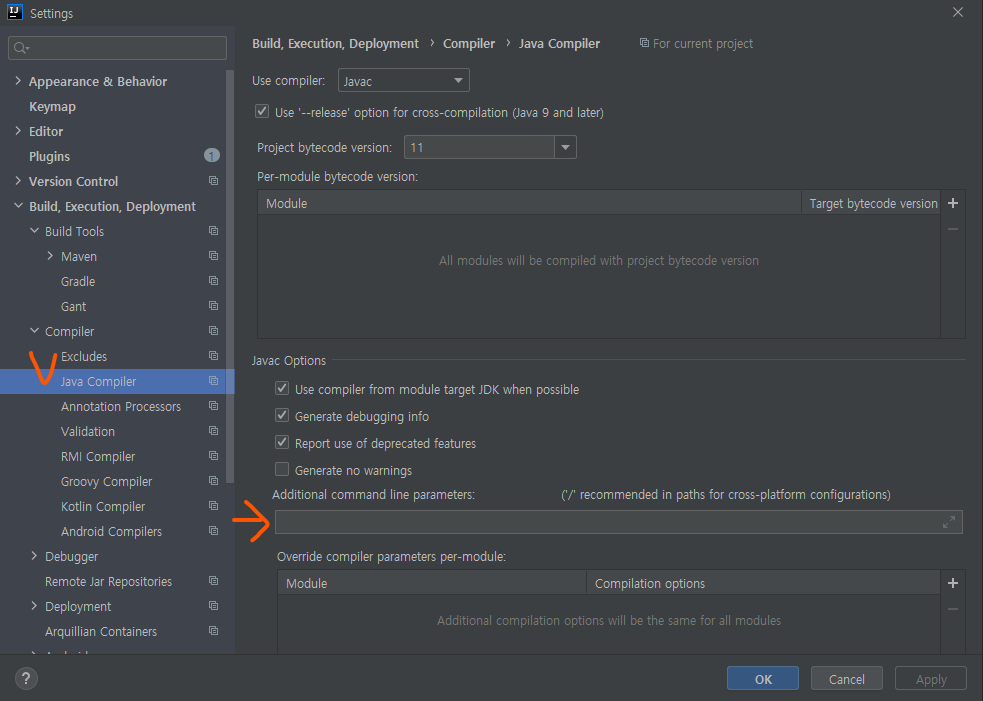Click the Plugins update count badge
Viewport: 983px width, 701px height.
[x=212, y=155]
